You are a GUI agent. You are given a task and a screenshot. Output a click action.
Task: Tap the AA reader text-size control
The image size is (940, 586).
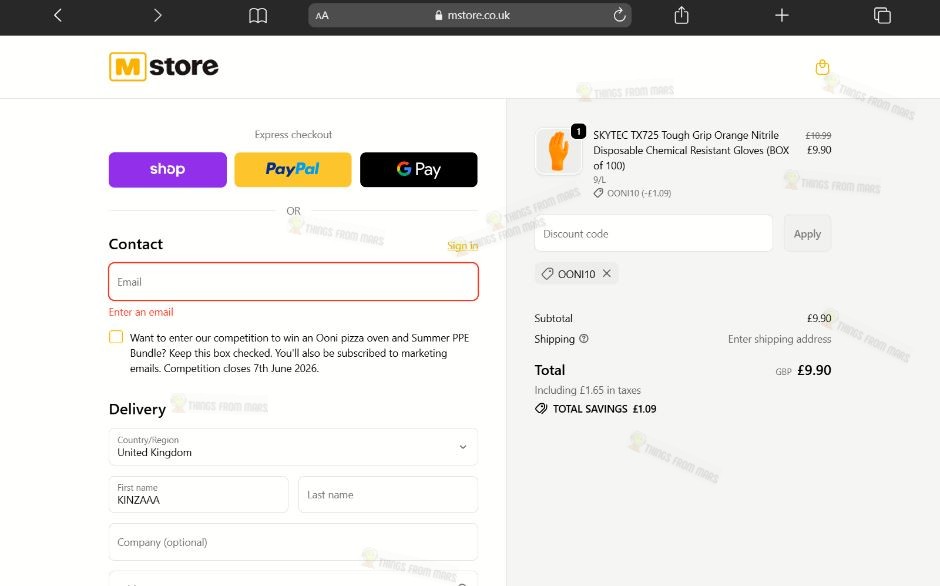click(x=322, y=16)
